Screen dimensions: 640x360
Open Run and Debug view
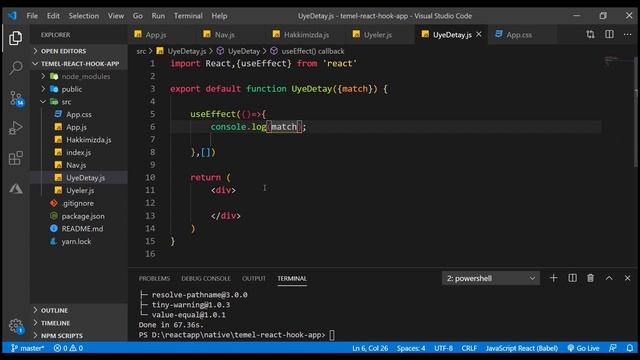(x=16, y=128)
